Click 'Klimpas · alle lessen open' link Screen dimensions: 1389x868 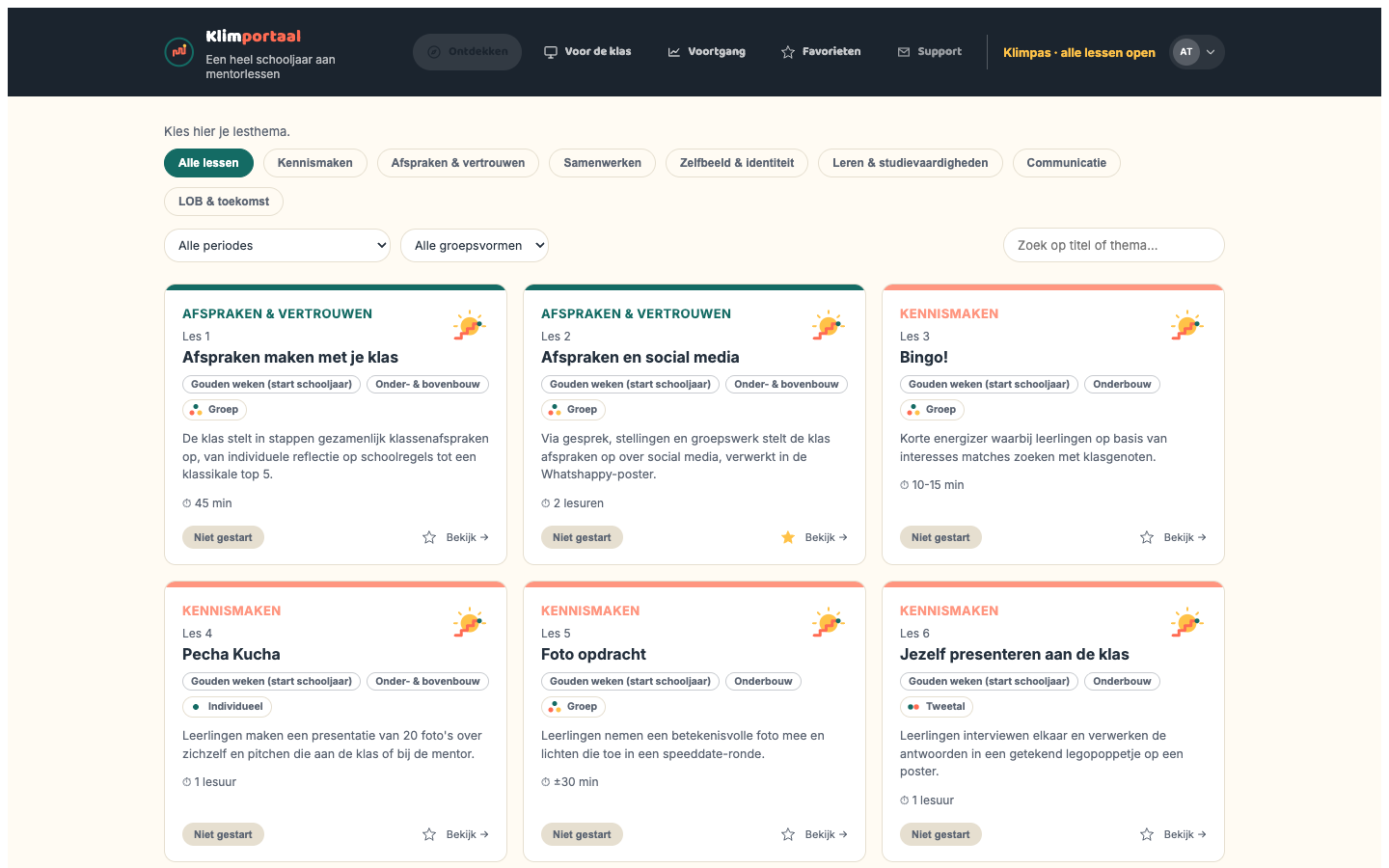pos(1079,52)
